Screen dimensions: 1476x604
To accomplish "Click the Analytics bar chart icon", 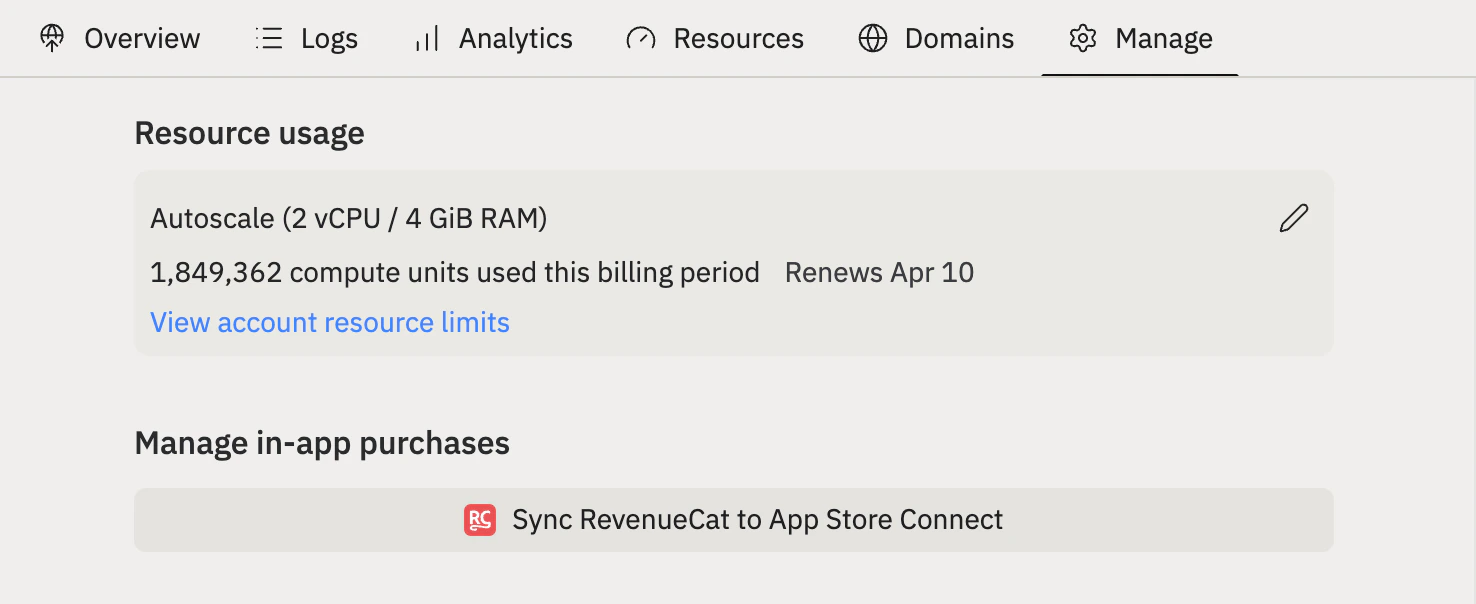I will coord(426,40).
